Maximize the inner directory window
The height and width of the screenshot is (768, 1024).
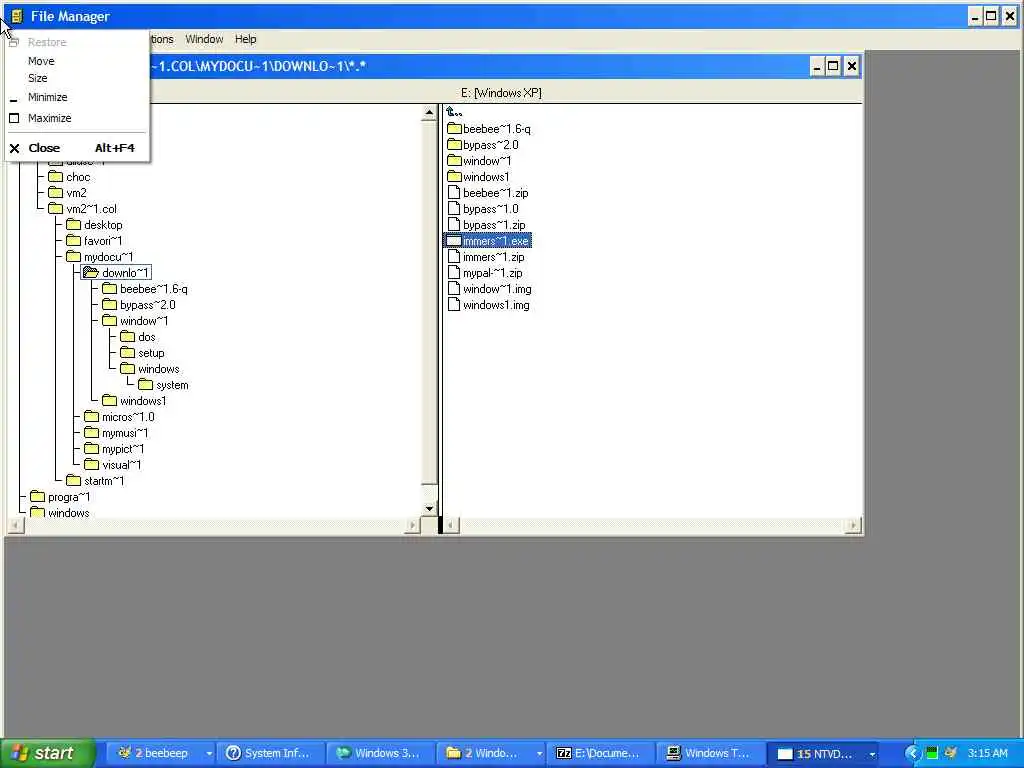coord(833,66)
